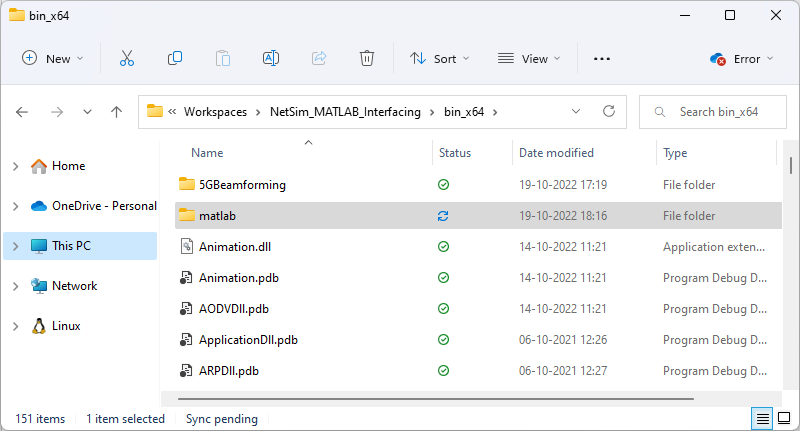The width and height of the screenshot is (800, 431).
Task: Expand the Home tree node
Action: (15, 166)
